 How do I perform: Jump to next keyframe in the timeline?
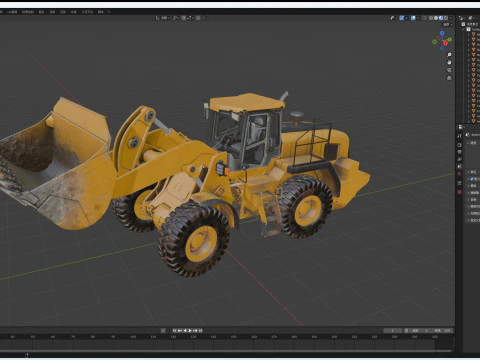point(195,331)
